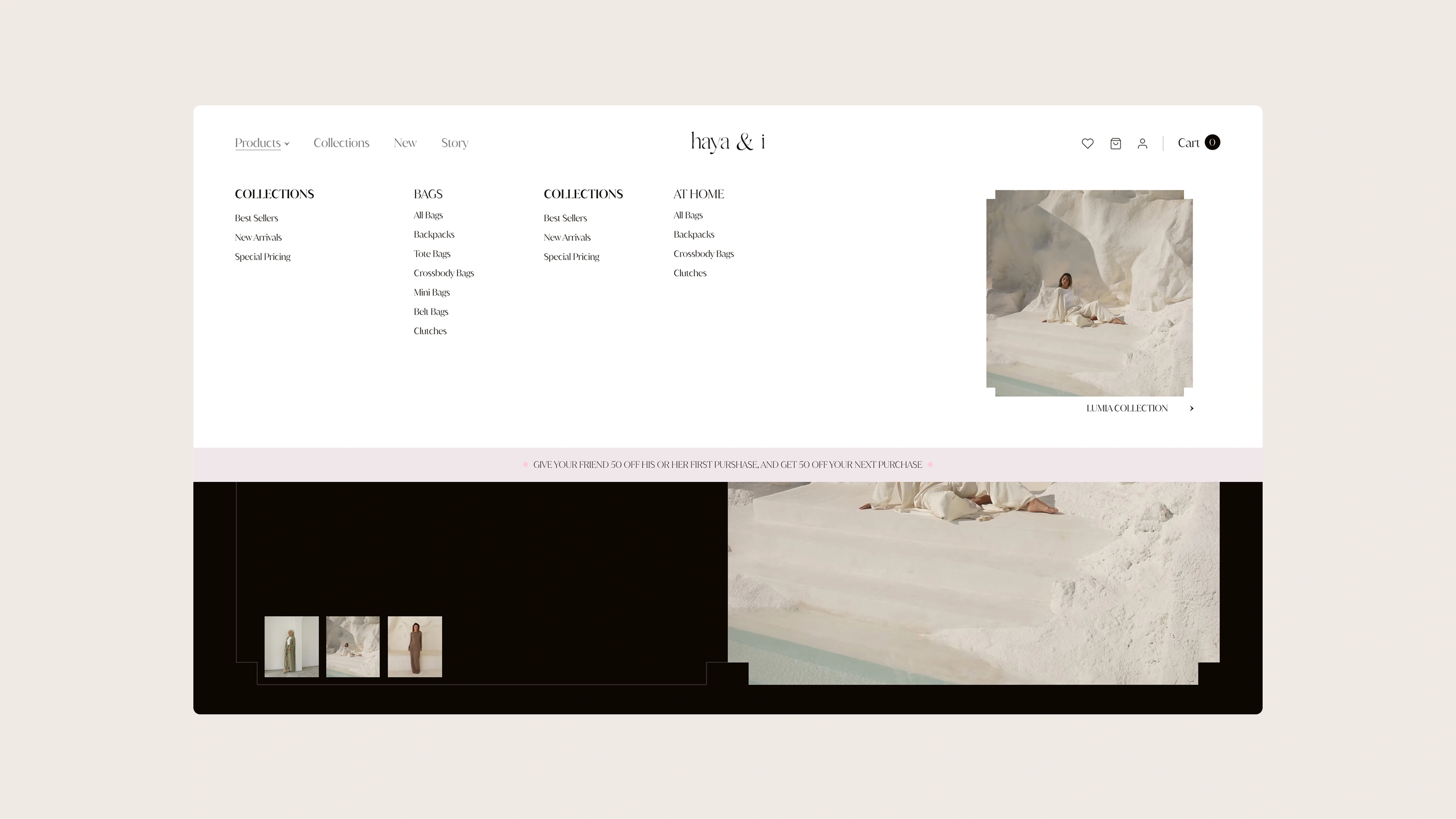1456x819 pixels.
Task: Open Belt Bags link
Action: point(431,311)
